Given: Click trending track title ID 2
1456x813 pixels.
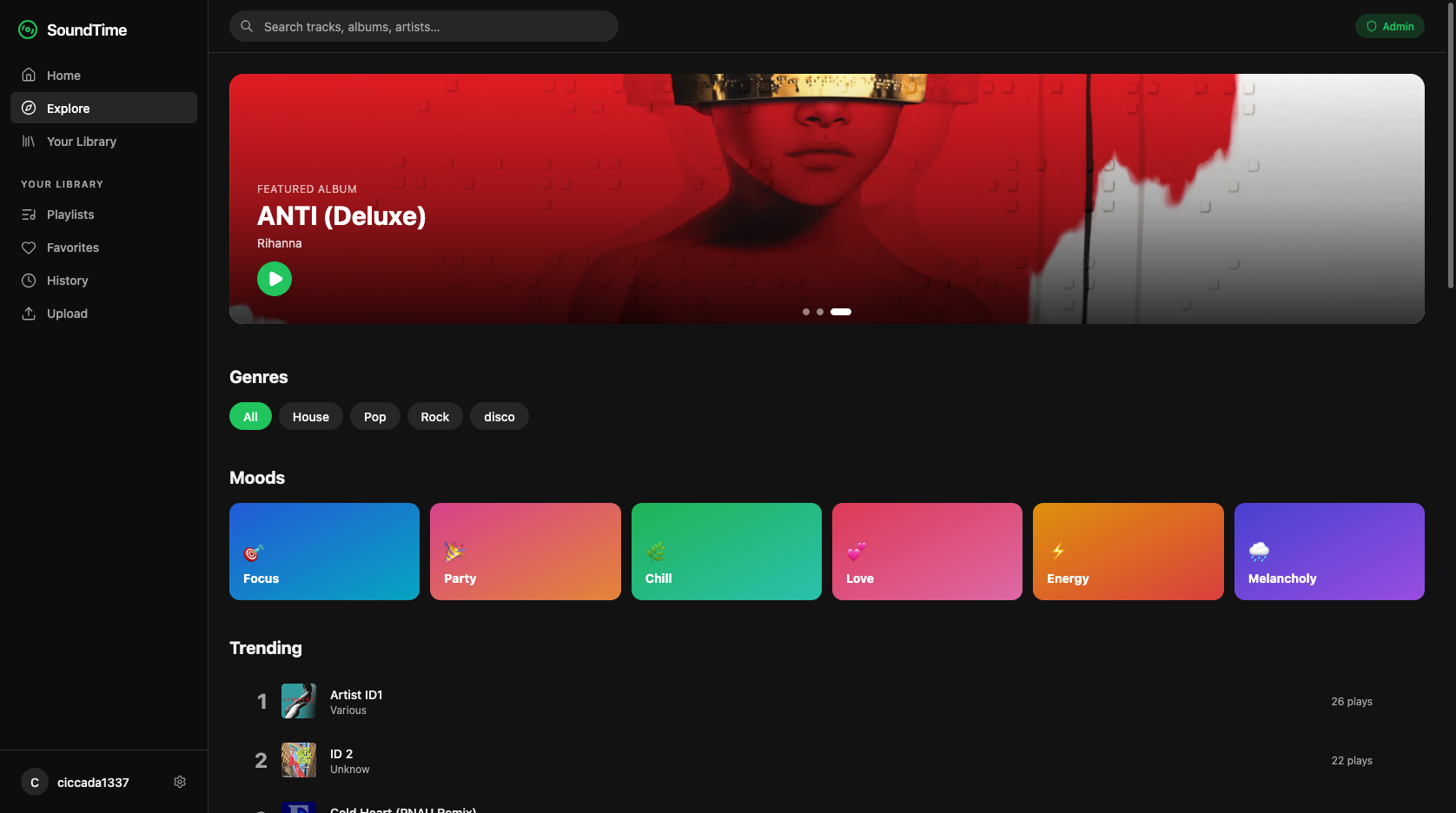Looking at the screenshot, I should click(341, 753).
